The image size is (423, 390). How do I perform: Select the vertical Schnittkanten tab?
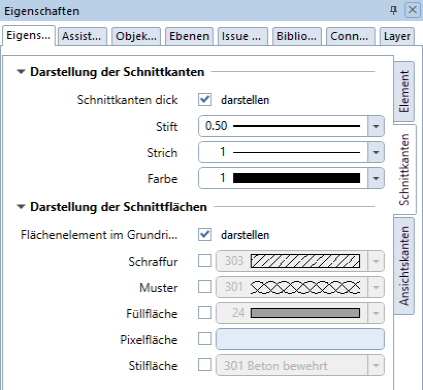tap(404, 169)
